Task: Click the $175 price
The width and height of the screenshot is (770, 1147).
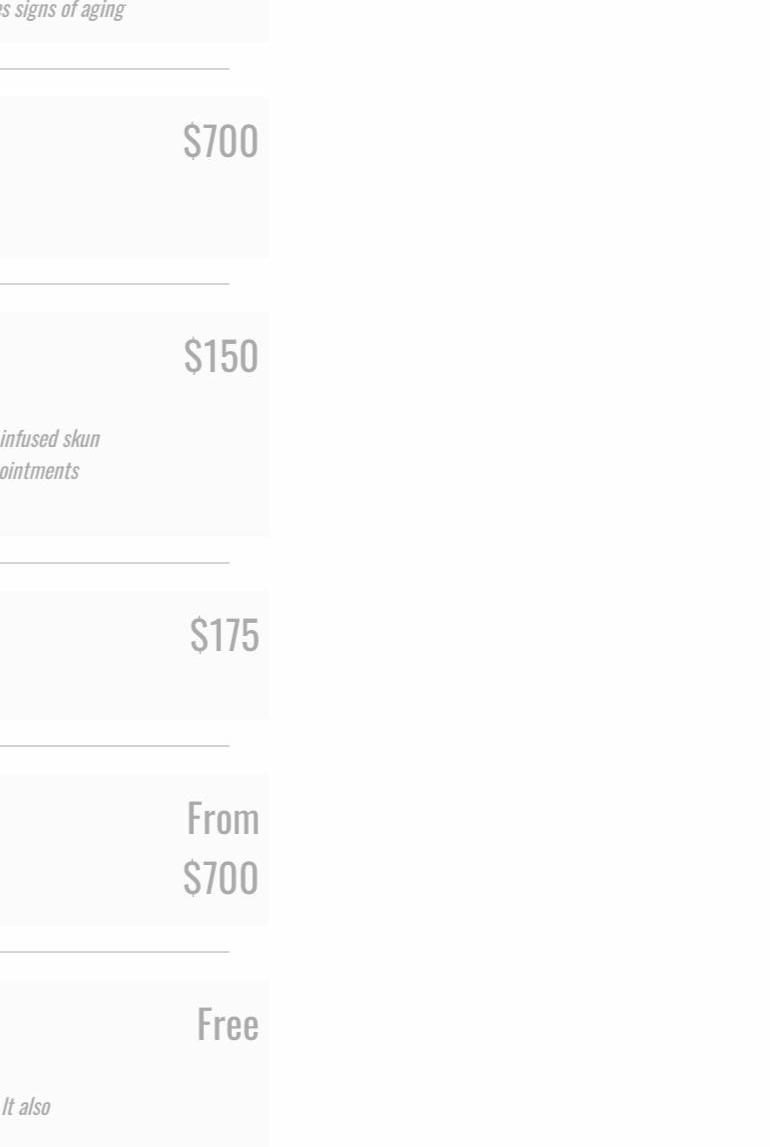Action: click(x=224, y=636)
